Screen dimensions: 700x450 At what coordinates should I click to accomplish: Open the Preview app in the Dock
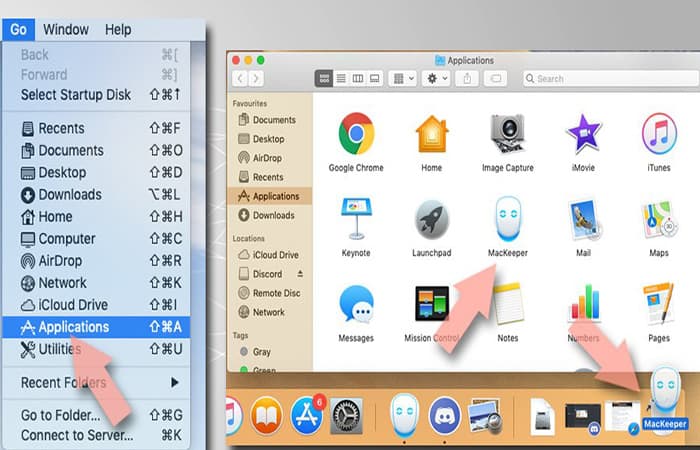tap(486, 416)
